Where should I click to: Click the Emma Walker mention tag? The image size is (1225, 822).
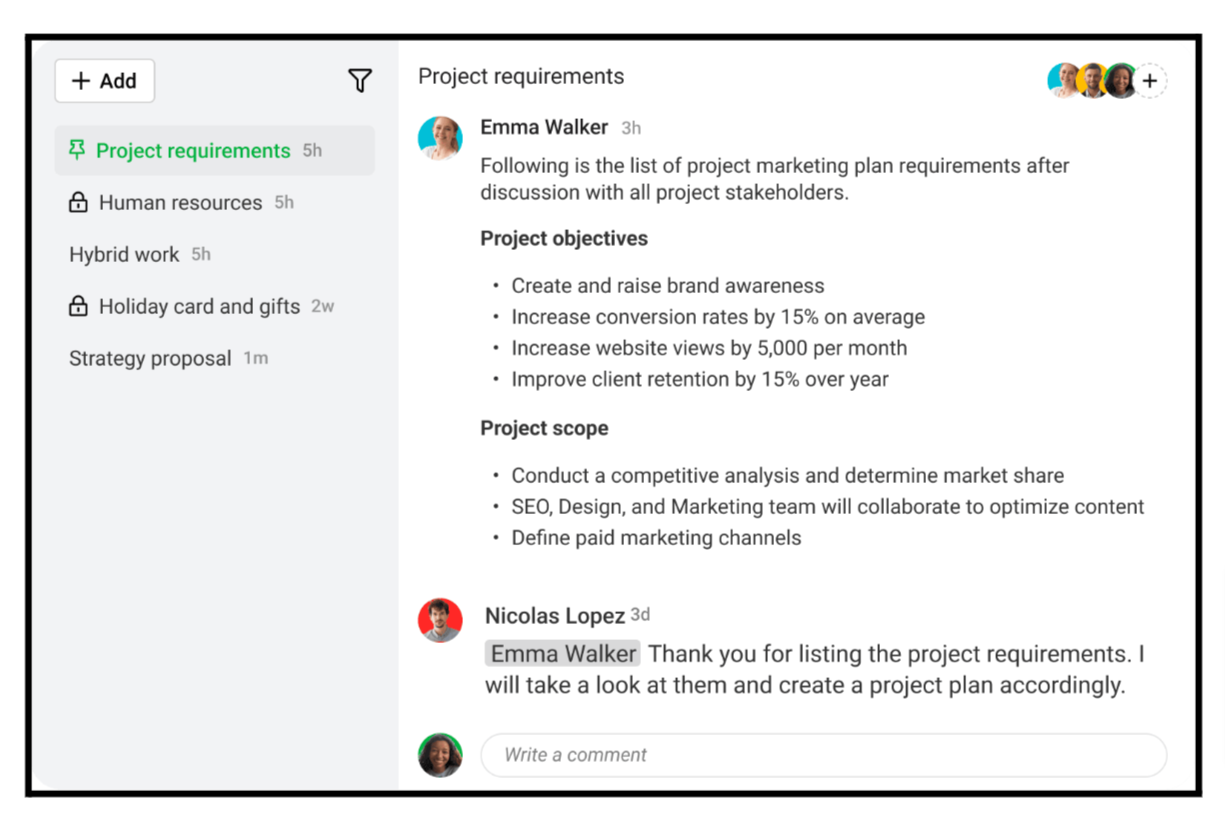pos(563,654)
